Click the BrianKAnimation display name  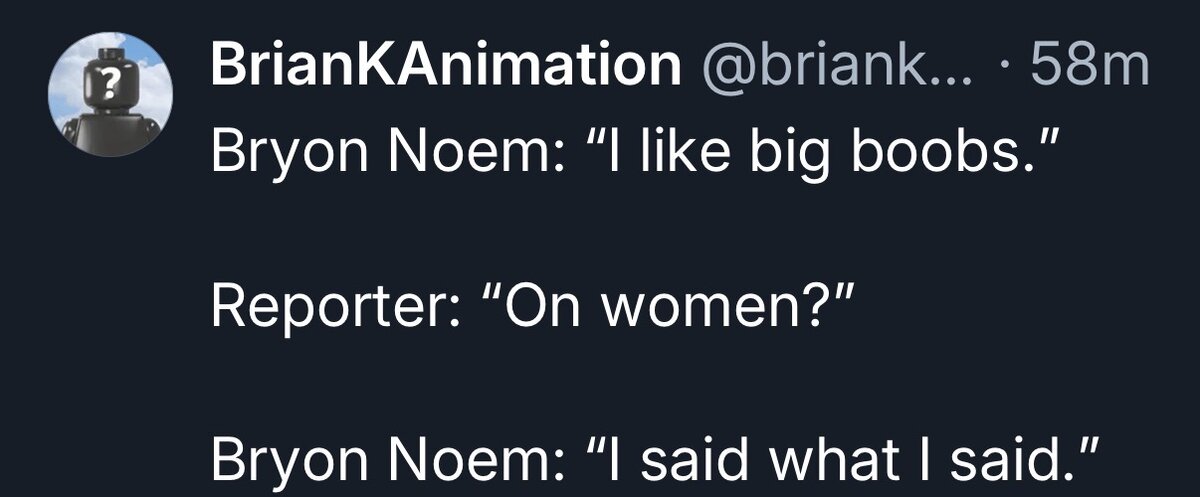pyautogui.click(x=444, y=68)
